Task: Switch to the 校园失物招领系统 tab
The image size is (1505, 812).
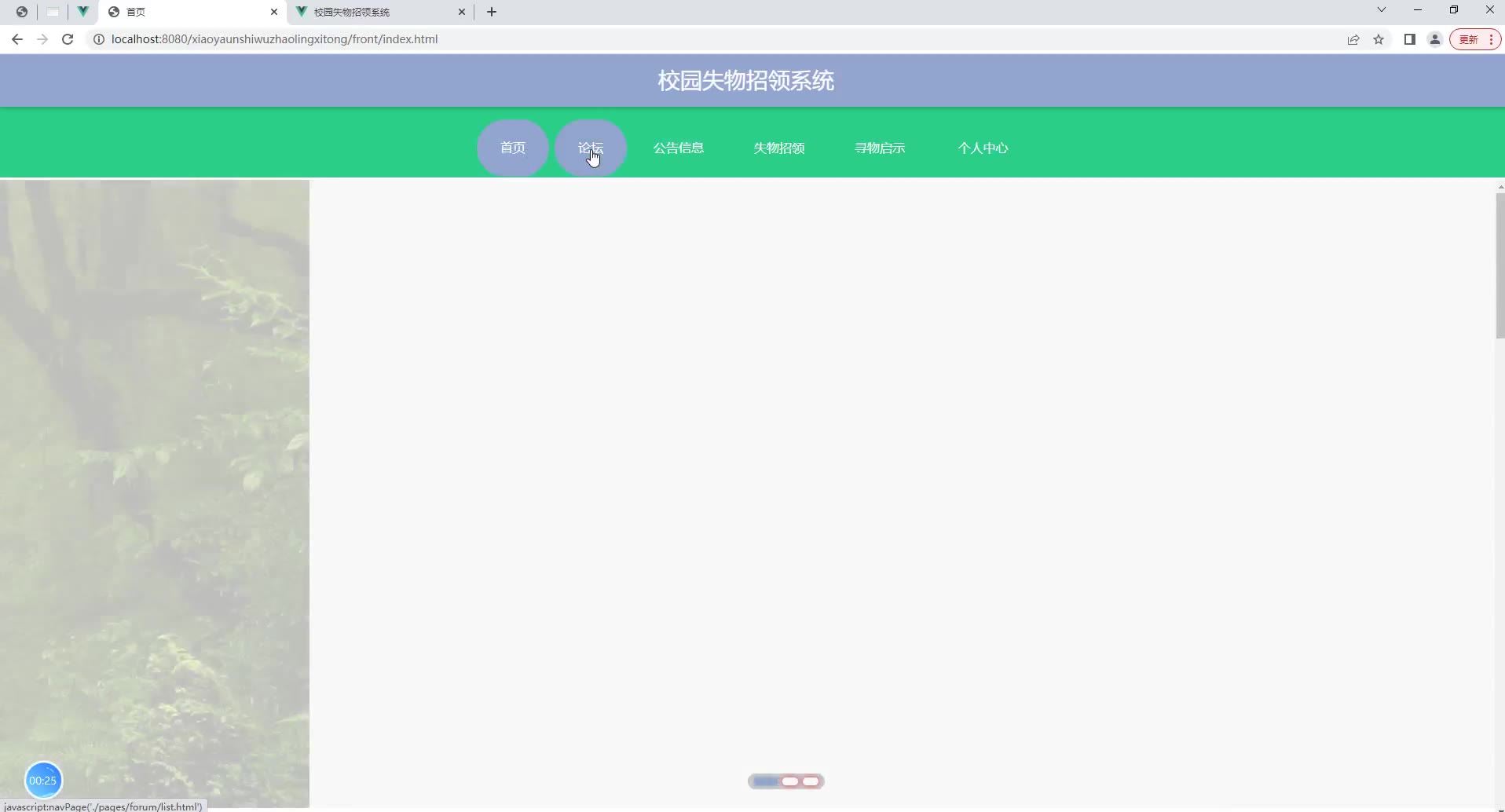Action: (381, 12)
